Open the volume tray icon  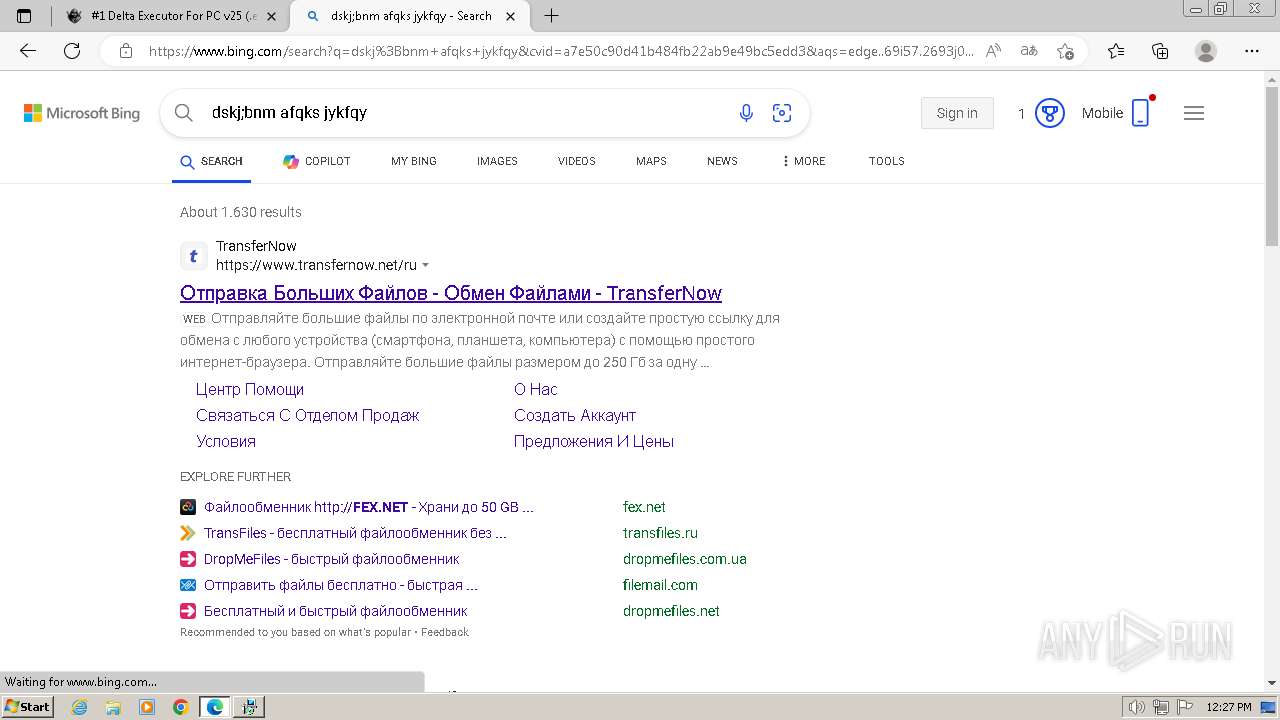(x=1137, y=707)
